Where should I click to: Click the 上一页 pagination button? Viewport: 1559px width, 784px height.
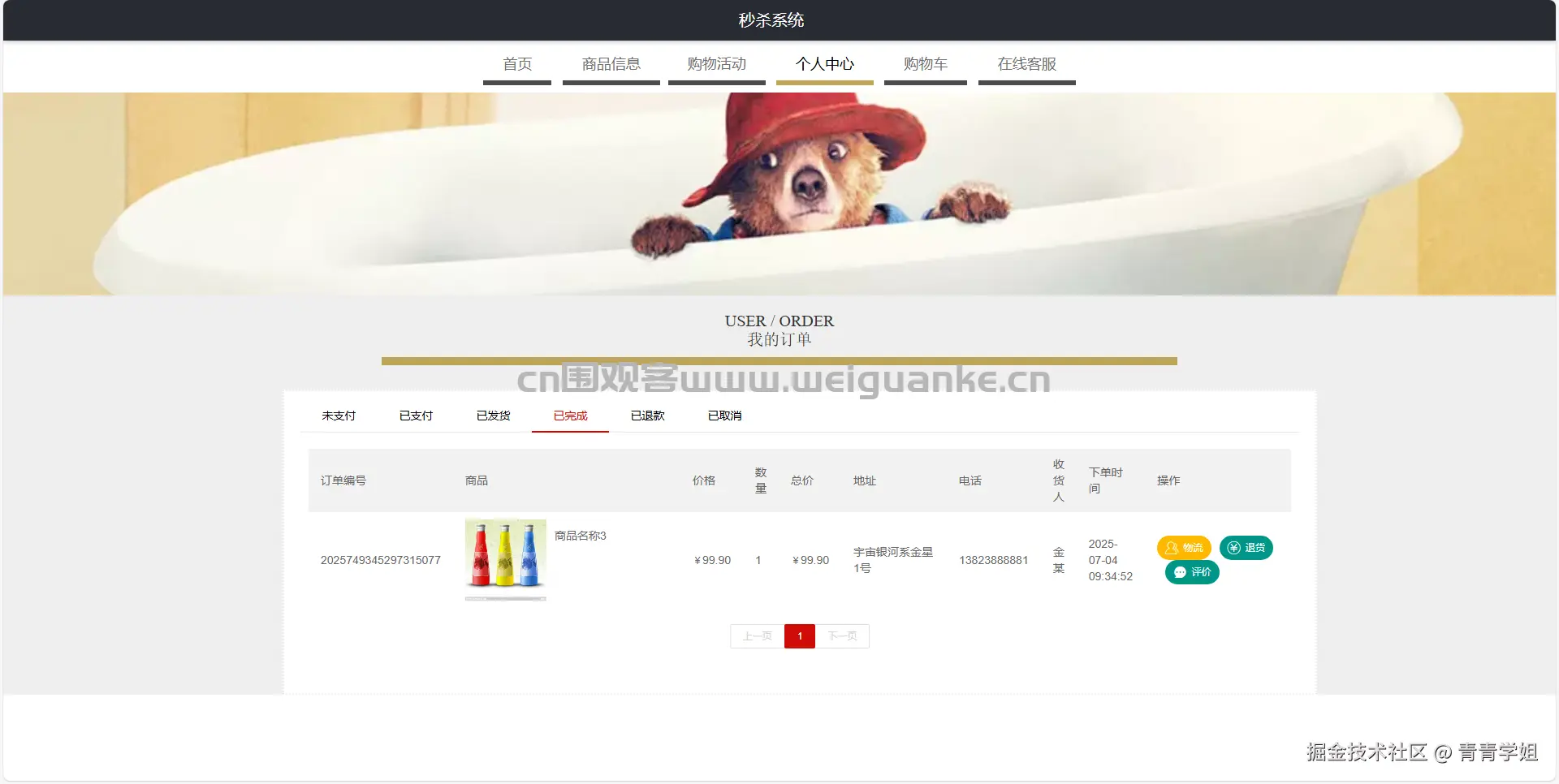756,636
